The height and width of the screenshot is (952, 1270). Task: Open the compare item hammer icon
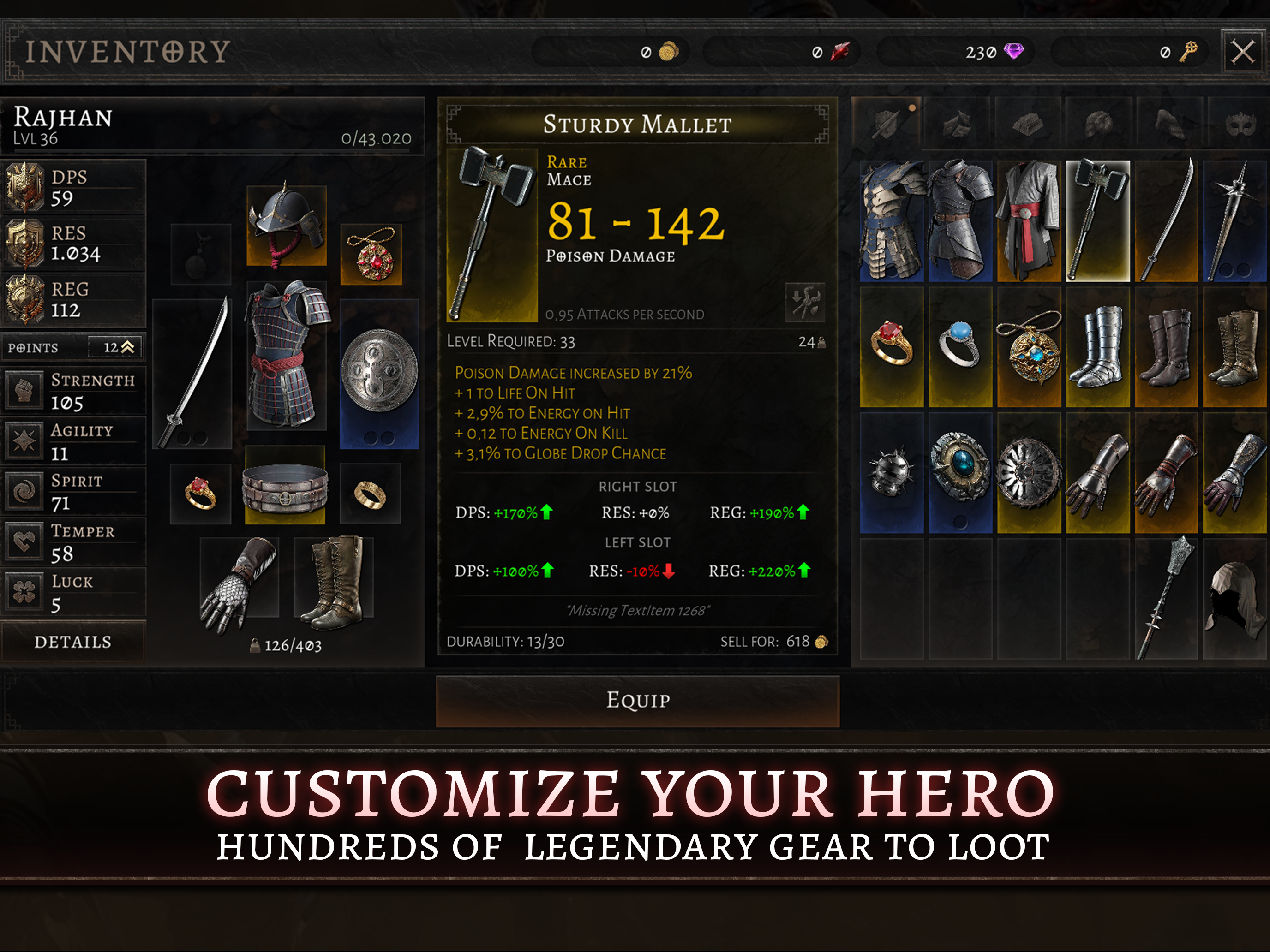coord(805,303)
